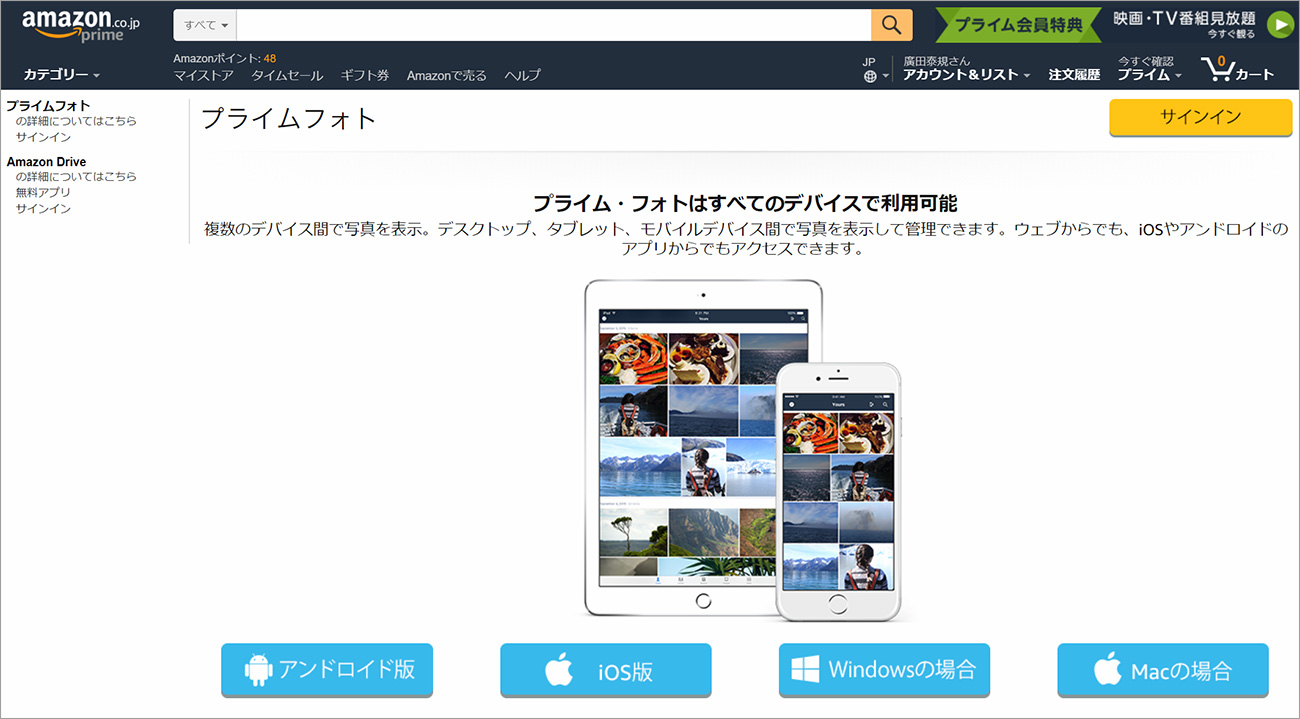This screenshot has width=1300, height=719.
Task: Open プライムフォト sidebar heading
Action: pyautogui.click(x=48, y=105)
